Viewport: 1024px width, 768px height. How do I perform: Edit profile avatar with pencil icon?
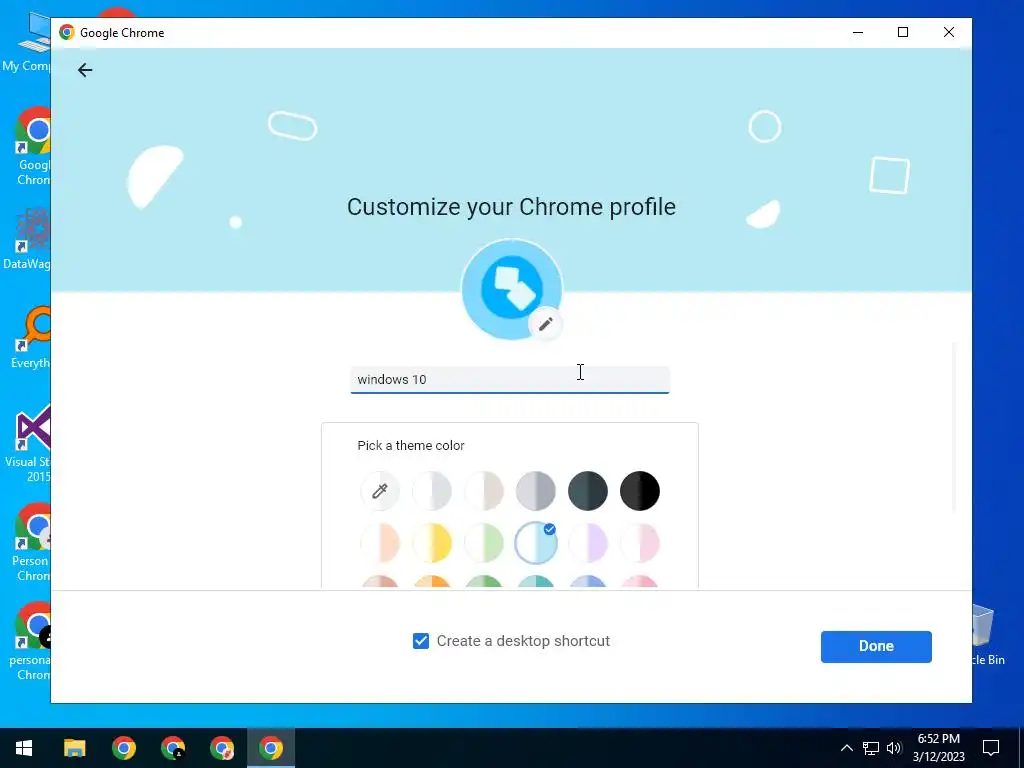545,324
